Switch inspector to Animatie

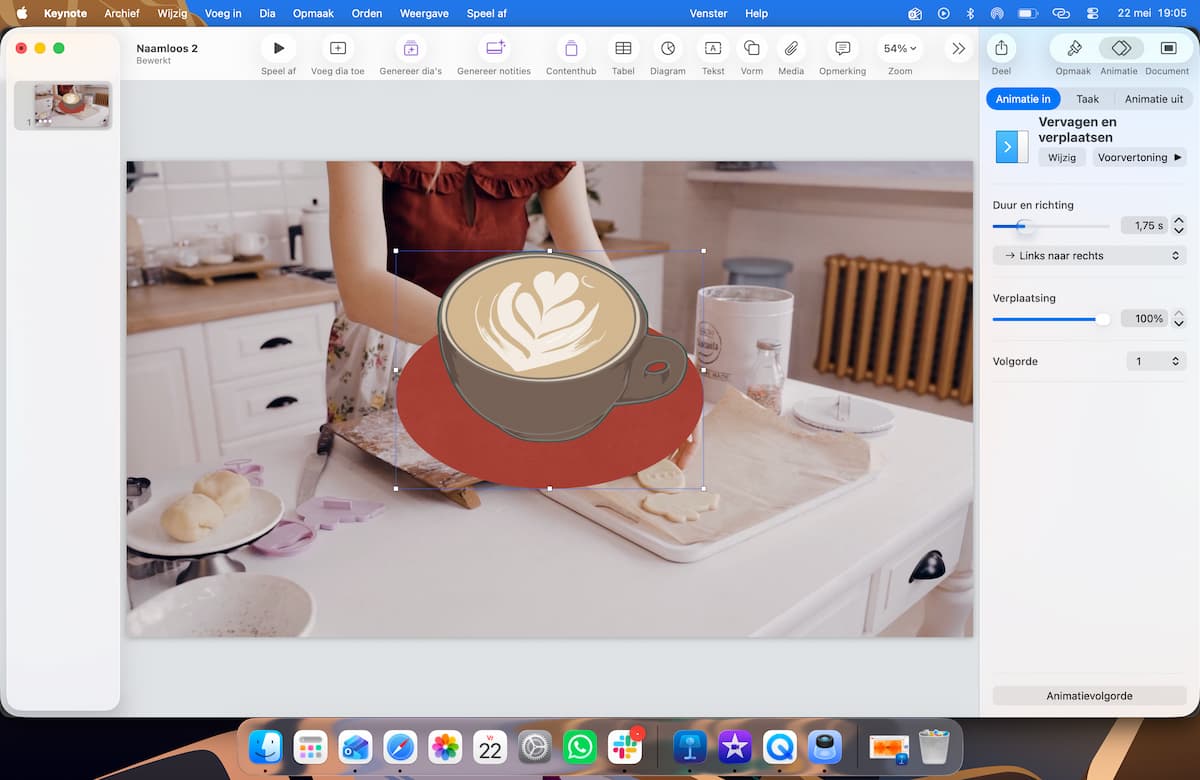point(1120,48)
